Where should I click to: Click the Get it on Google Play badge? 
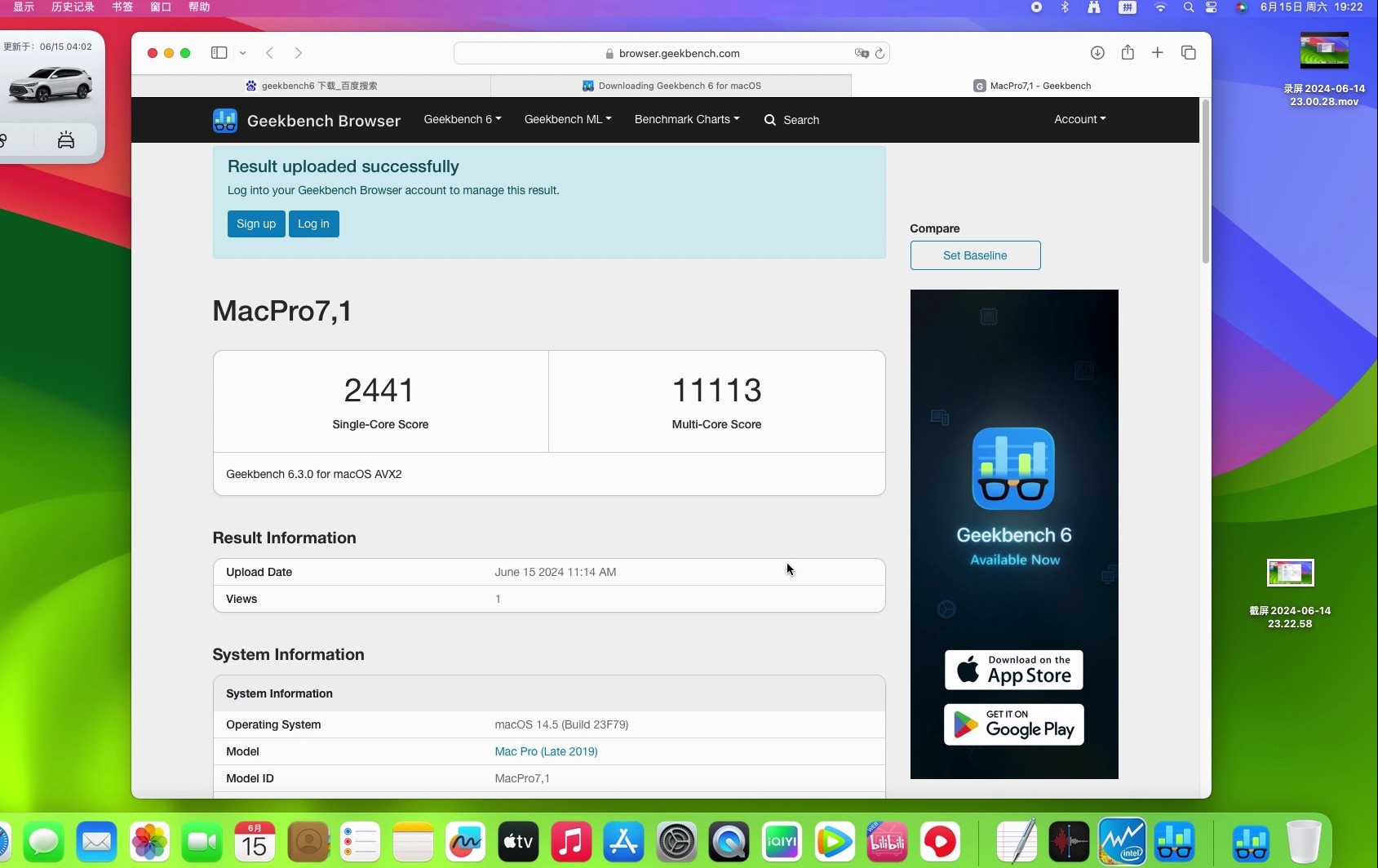[x=1014, y=724]
